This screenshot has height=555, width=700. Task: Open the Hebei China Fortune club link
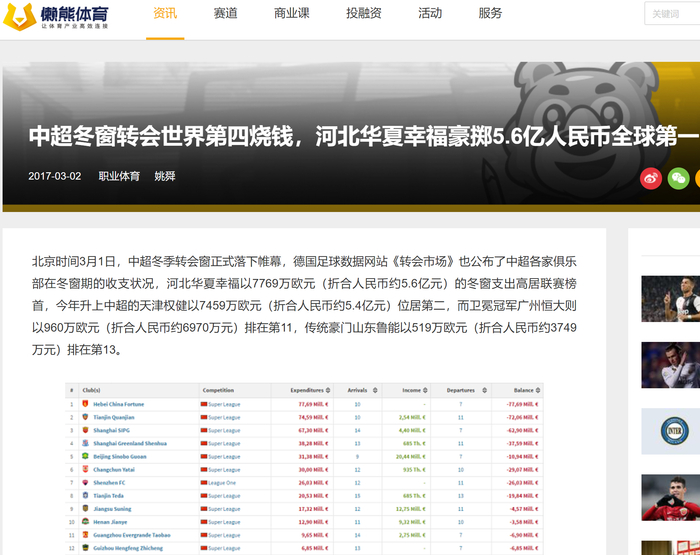(119, 404)
